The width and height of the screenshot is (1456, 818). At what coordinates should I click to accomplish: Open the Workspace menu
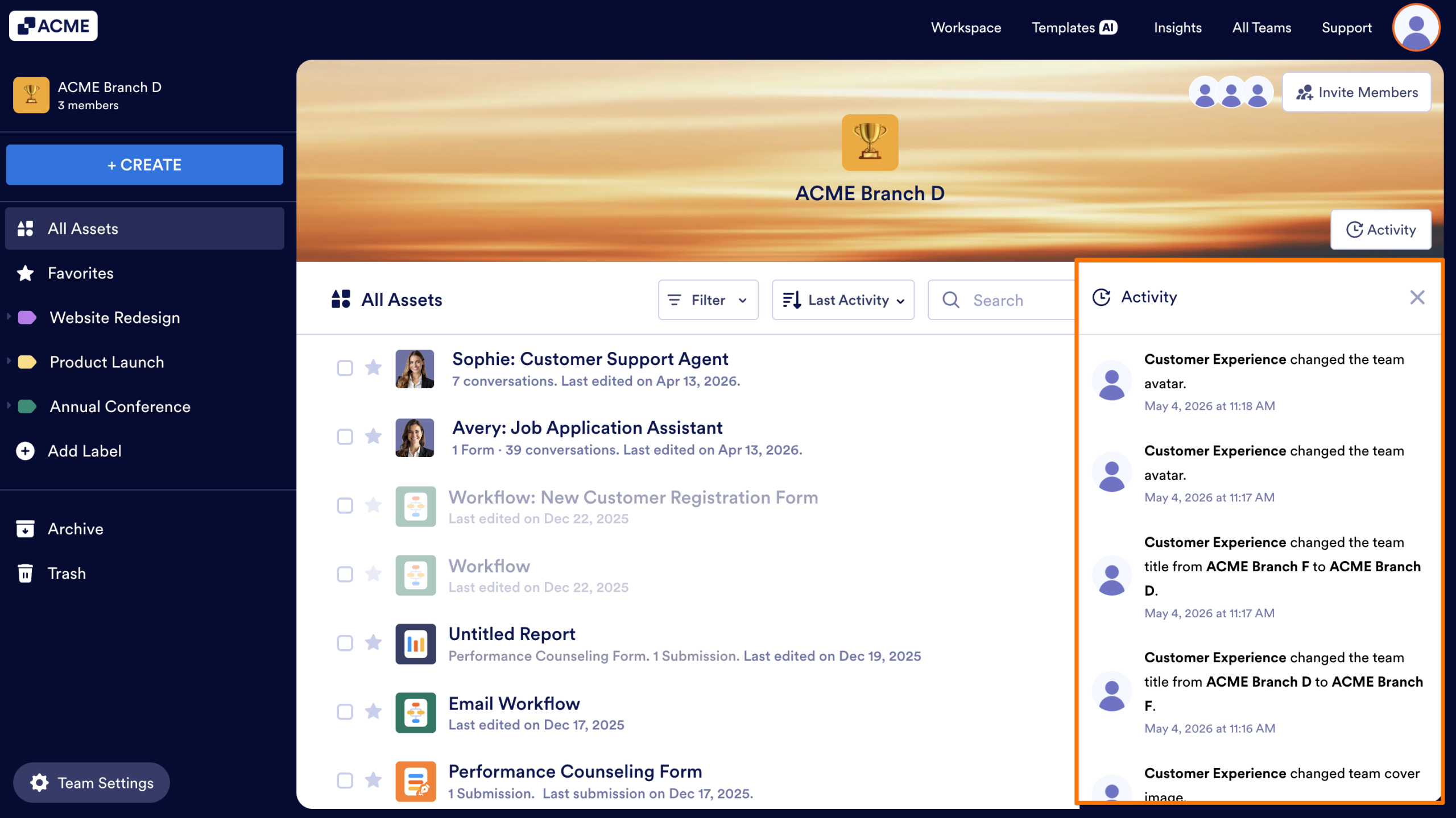tap(966, 27)
